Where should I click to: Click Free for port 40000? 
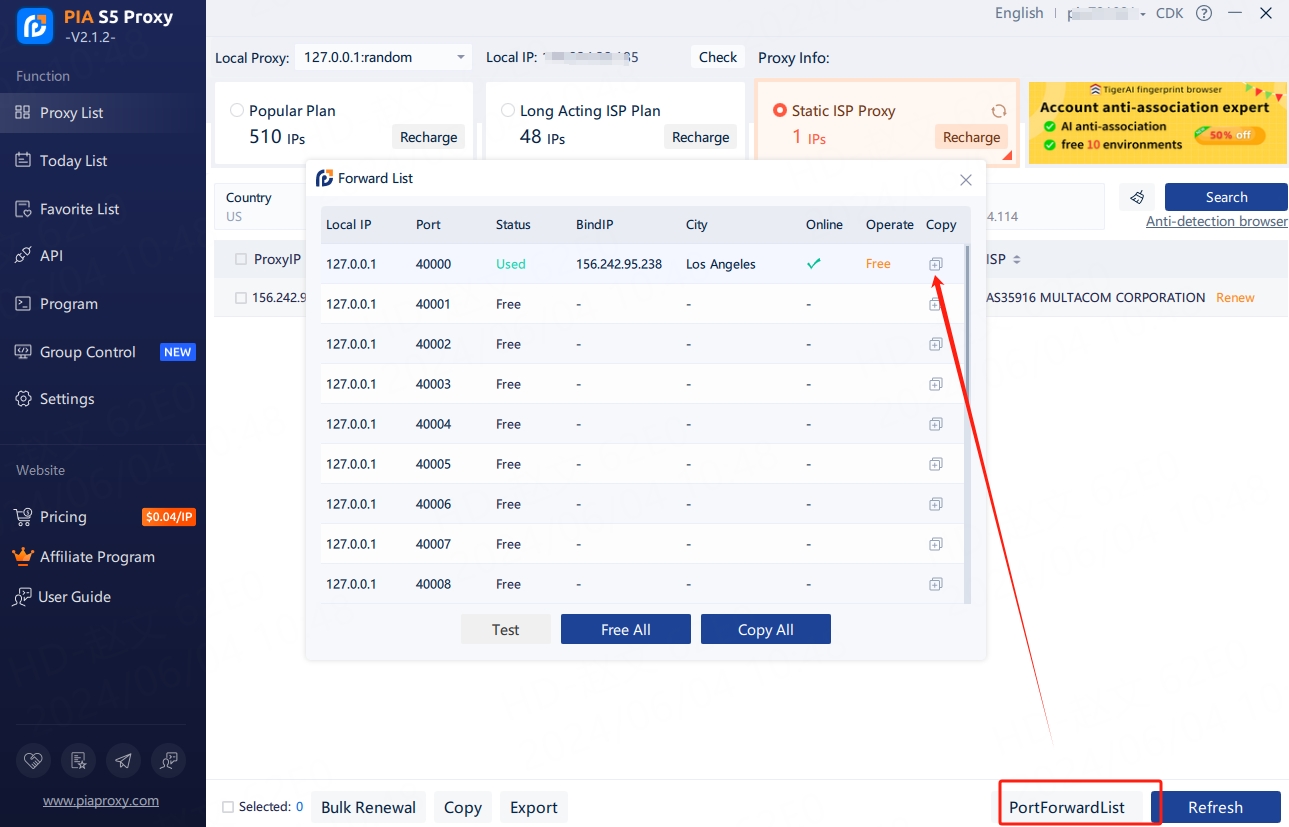(x=878, y=264)
